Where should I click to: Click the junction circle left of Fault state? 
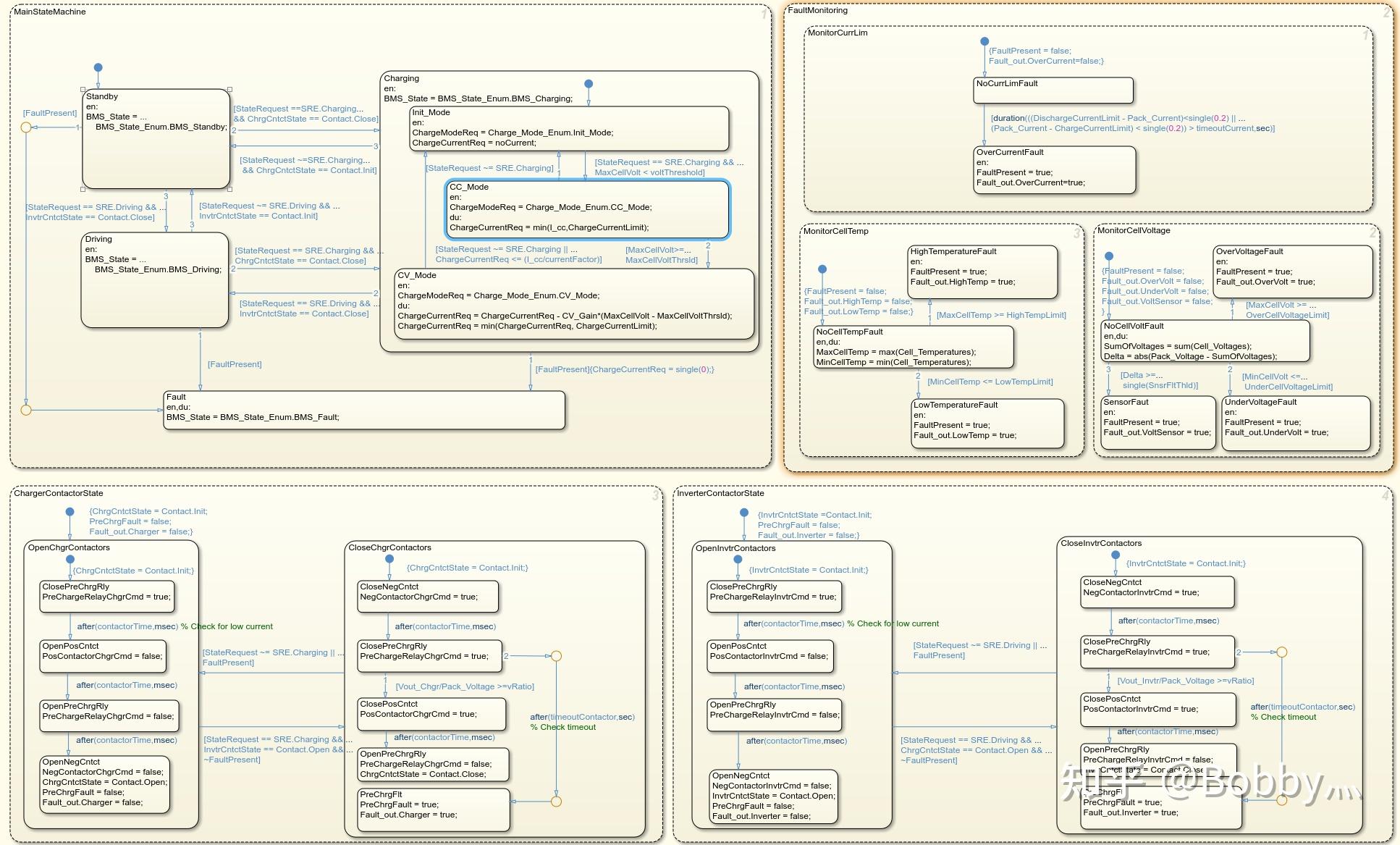pos(26,410)
